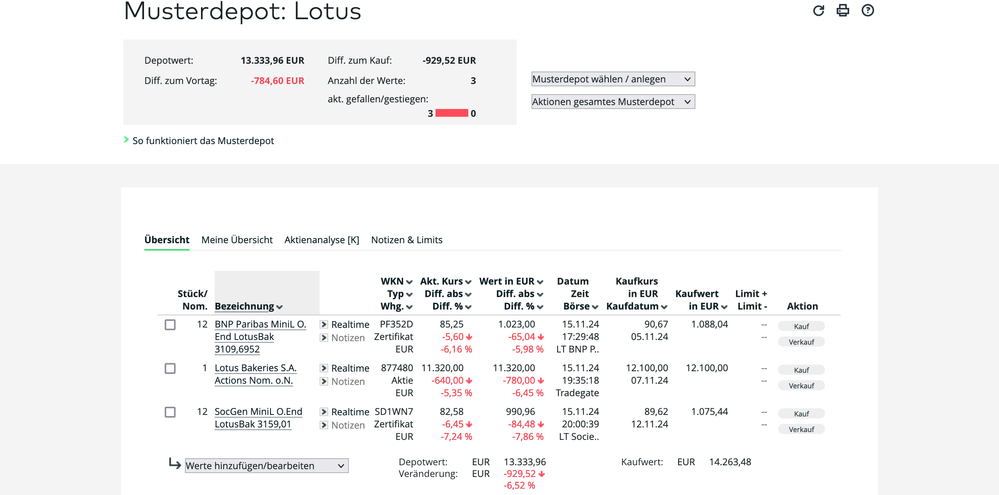Click the Kauf button for Lotus Bakeries S.A.
The width and height of the screenshot is (999, 495).
801,370
